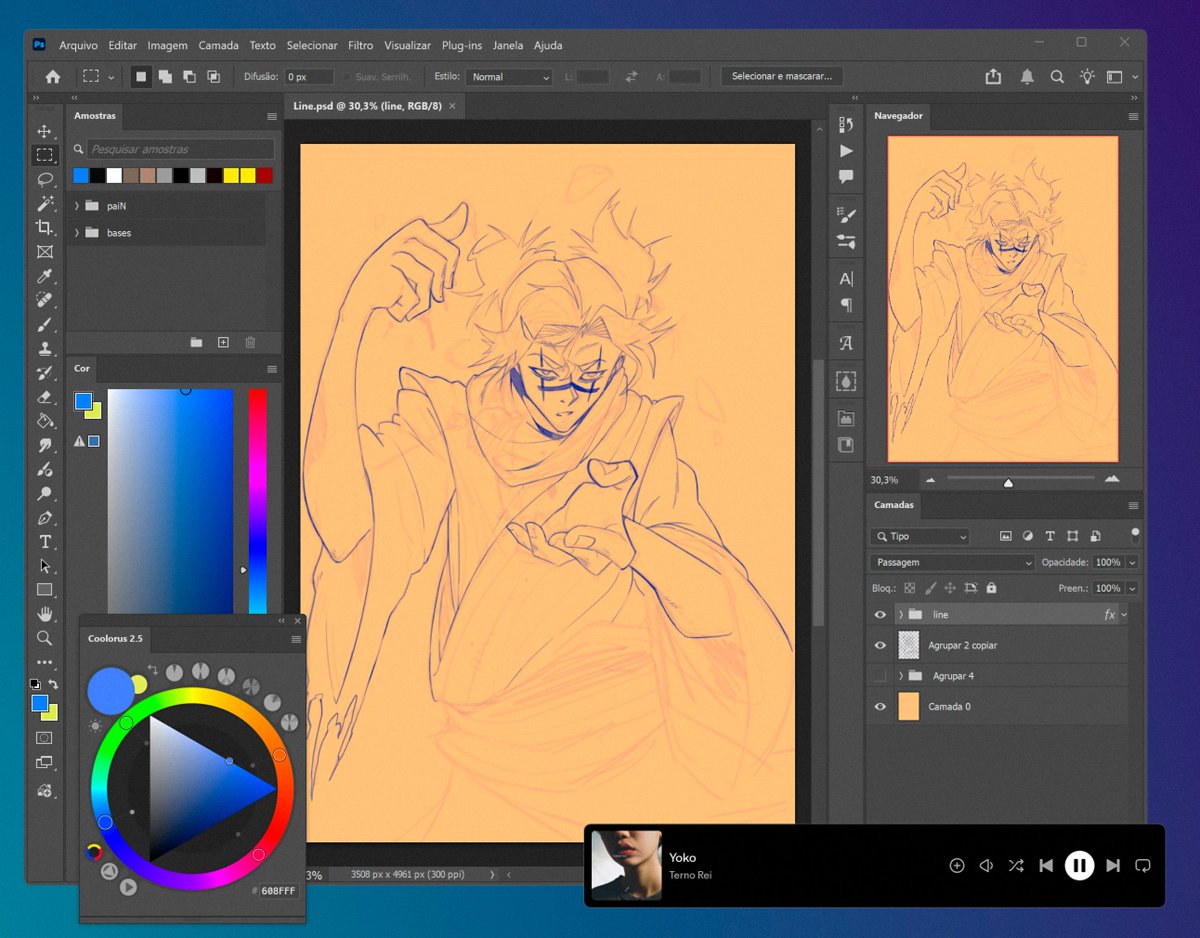This screenshot has height=938, width=1200.
Task: Toggle shuffle in the music player
Action: coord(1016,866)
